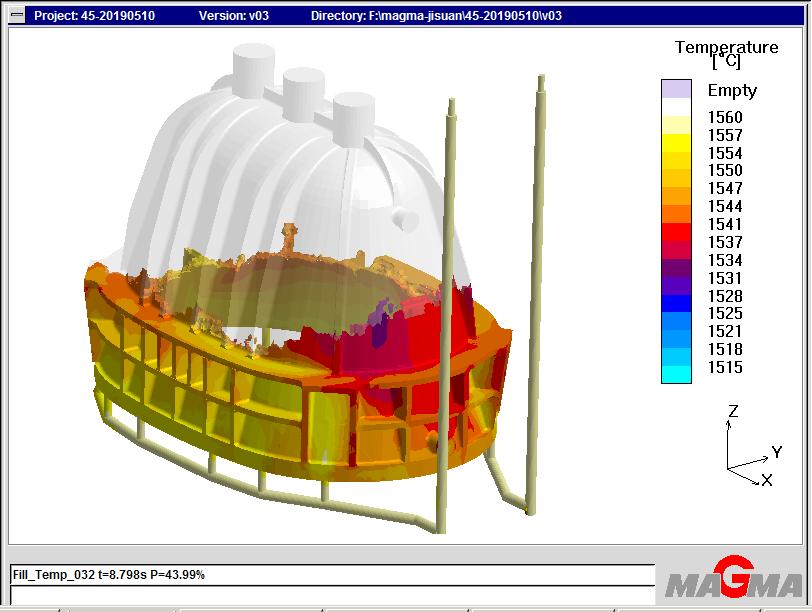Click the Fill_Temp_032 t=8.798s P=43.99% status field
Screen dimensions: 812x612
tap(332, 575)
